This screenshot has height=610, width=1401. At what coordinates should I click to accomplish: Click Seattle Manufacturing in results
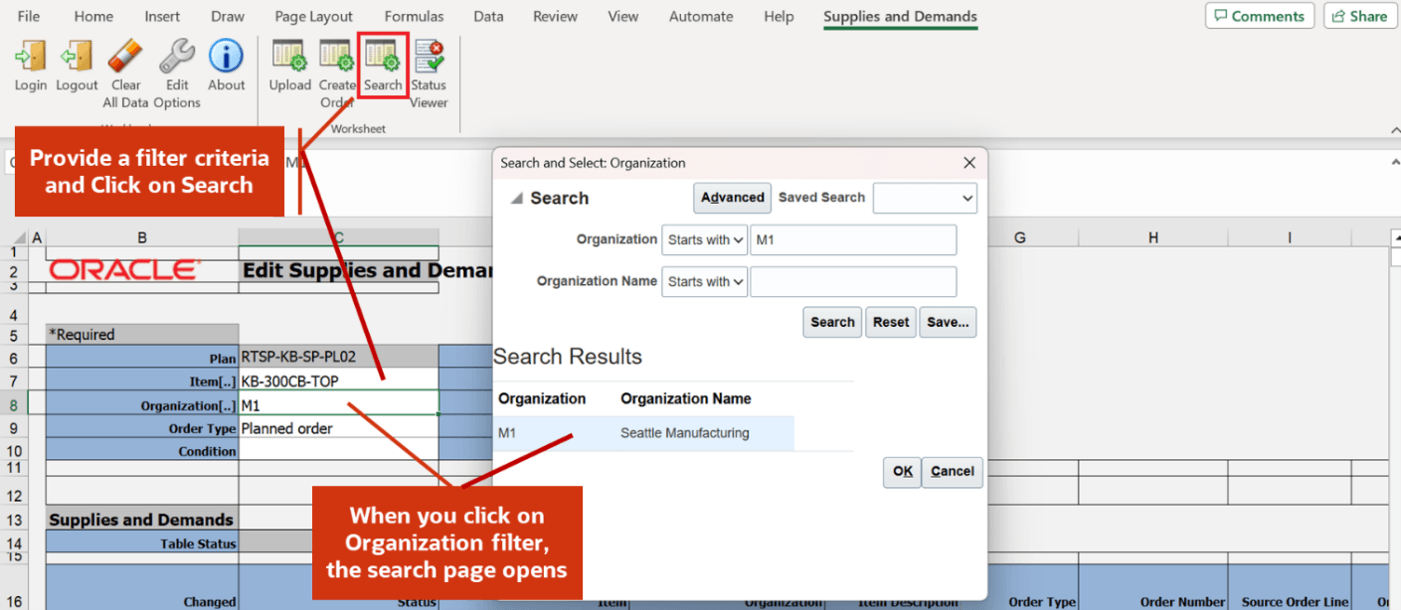[x=685, y=433]
